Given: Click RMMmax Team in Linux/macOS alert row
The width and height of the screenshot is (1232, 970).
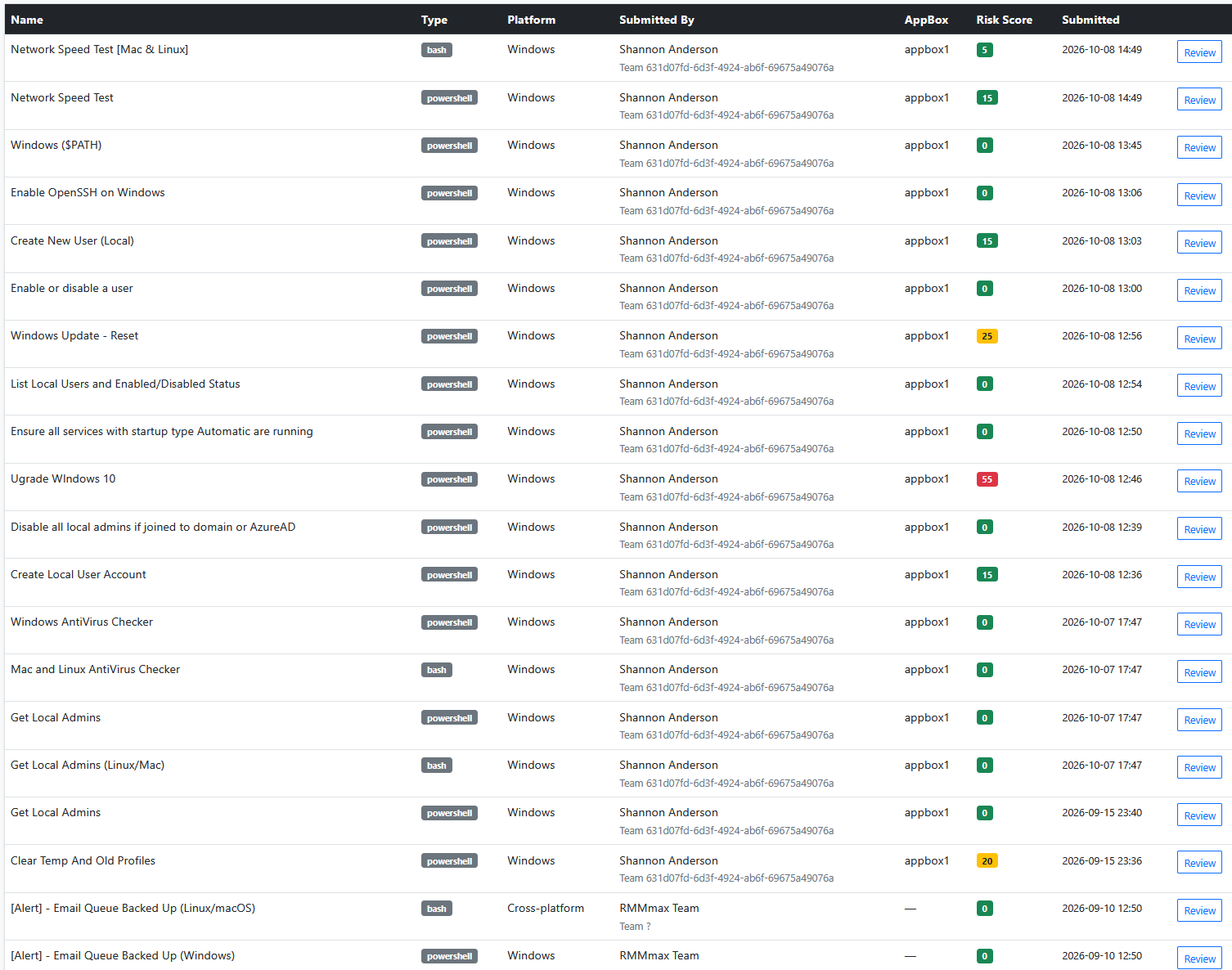Looking at the screenshot, I should coord(659,908).
